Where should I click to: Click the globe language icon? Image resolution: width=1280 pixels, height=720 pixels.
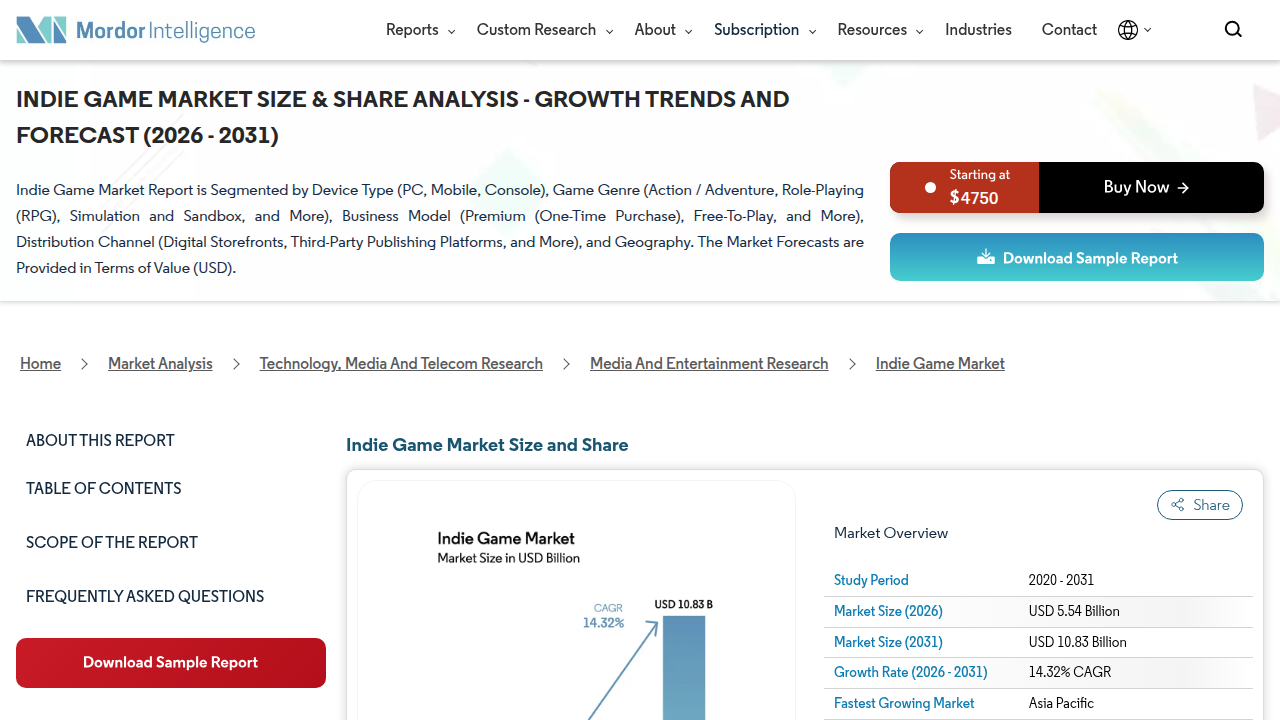pos(1128,30)
